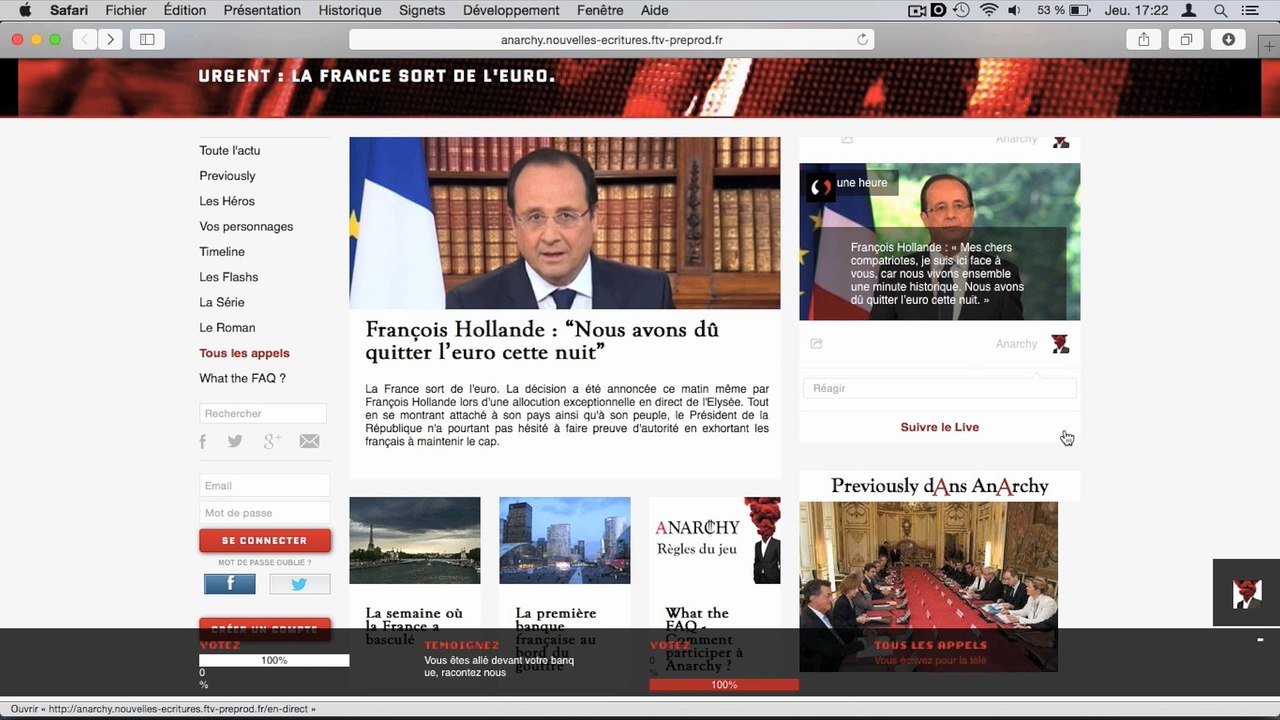Click the Réagir comment field
This screenshot has width=1280, height=720.
click(940, 388)
